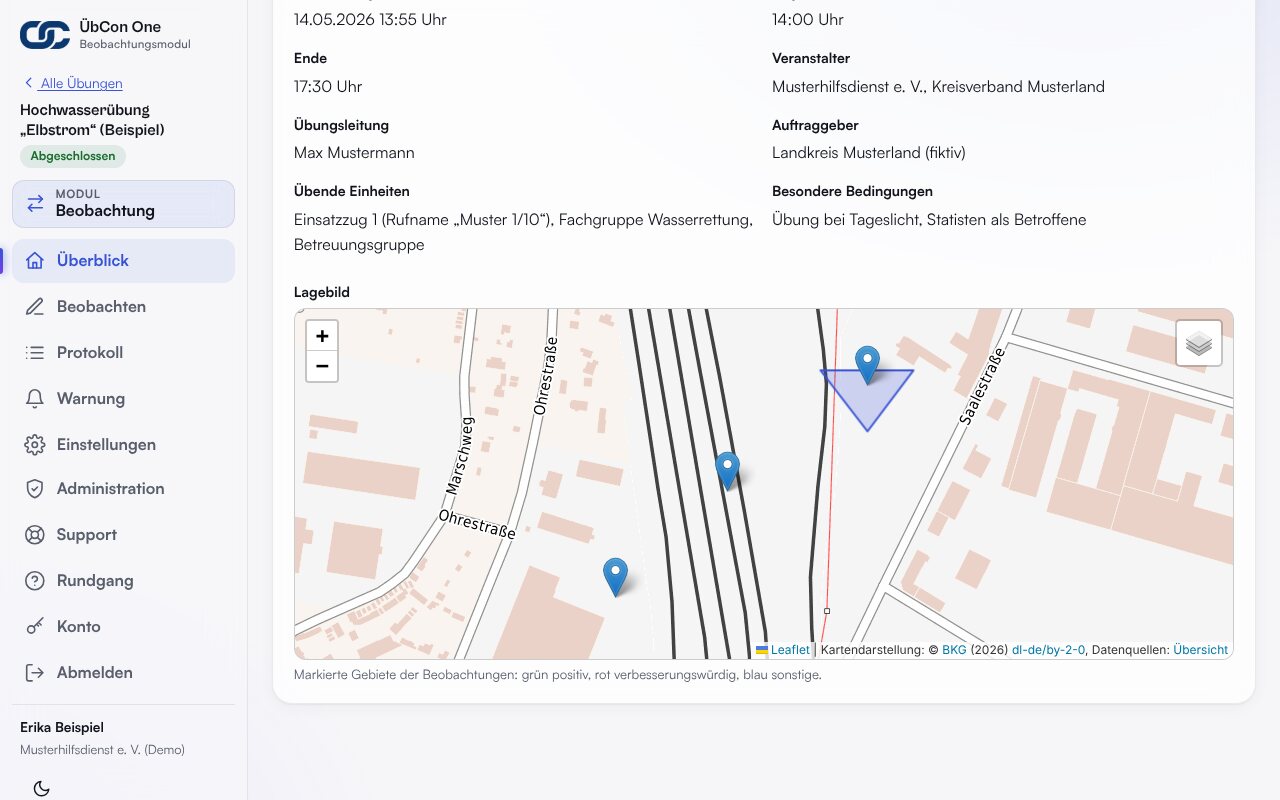Zoom in on the map

(322, 336)
